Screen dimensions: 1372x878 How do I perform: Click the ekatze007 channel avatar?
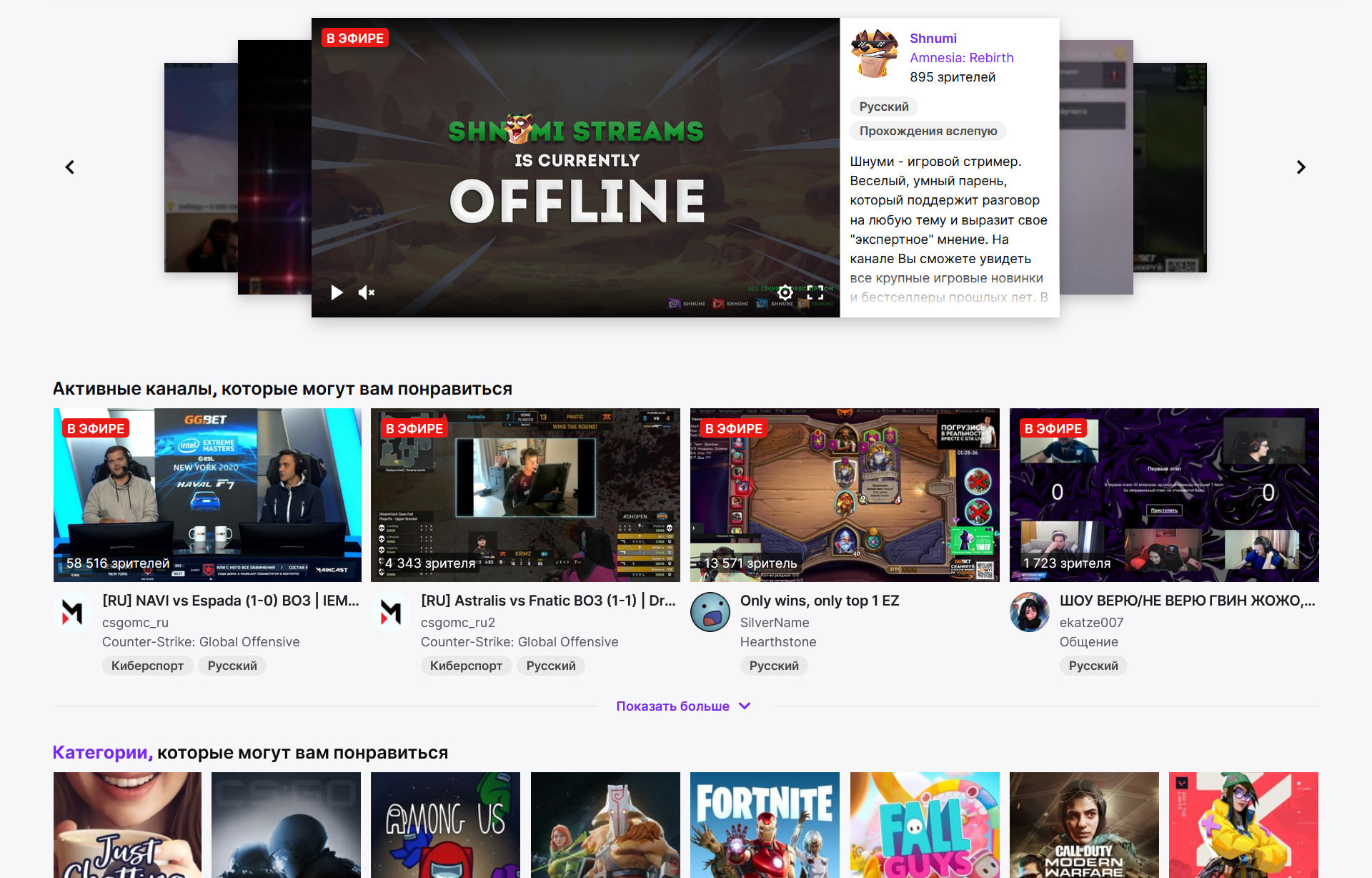(x=1030, y=612)
